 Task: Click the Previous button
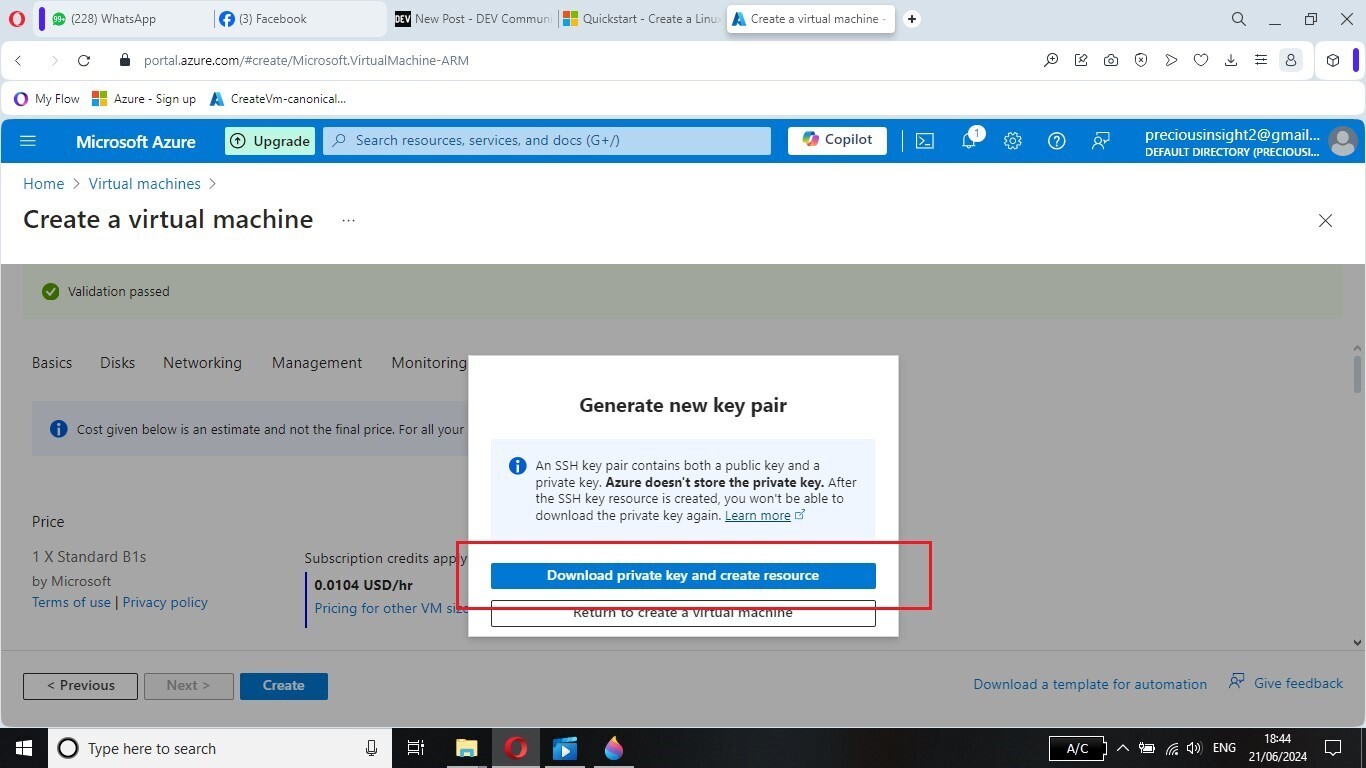tap(80, 686)
